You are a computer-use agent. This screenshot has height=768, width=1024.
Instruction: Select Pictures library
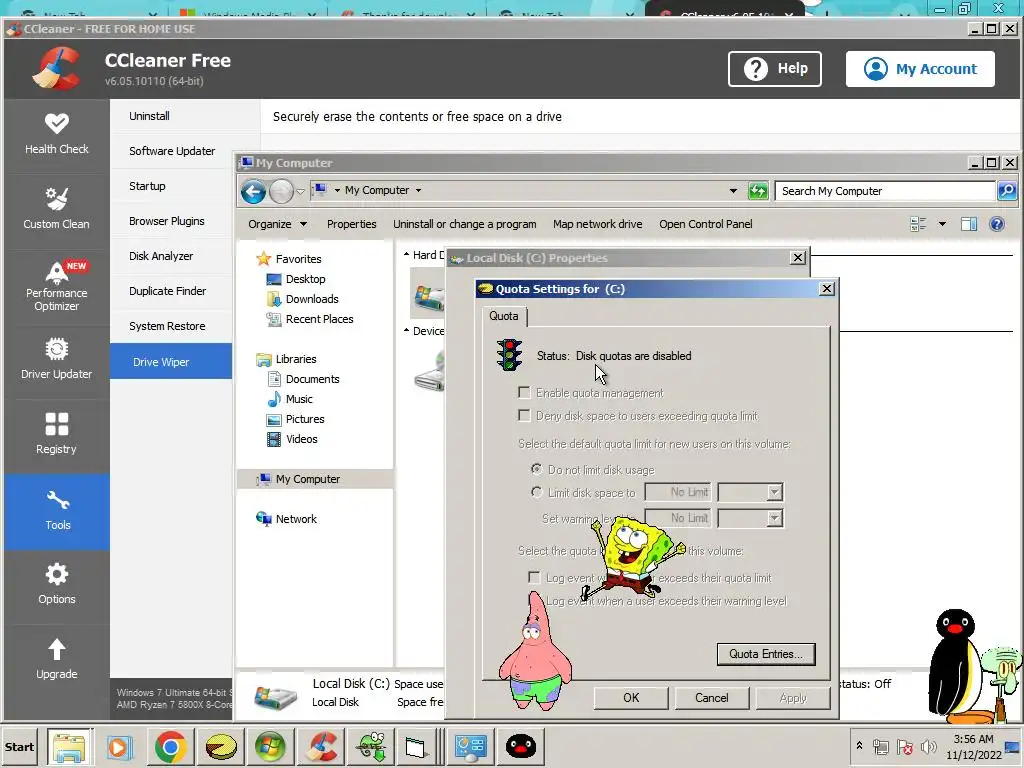(x=304, y=419)
